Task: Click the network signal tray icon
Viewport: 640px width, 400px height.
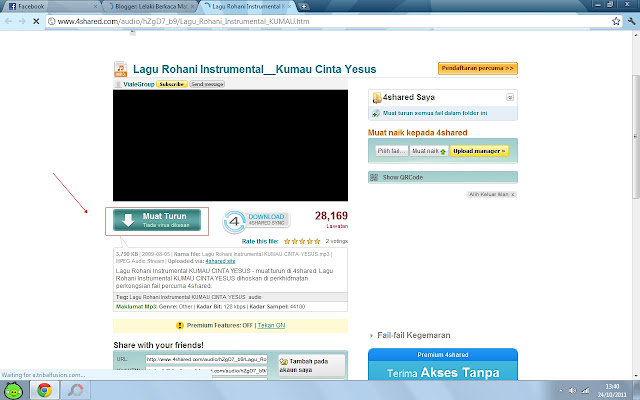Action: pos(585,391)
